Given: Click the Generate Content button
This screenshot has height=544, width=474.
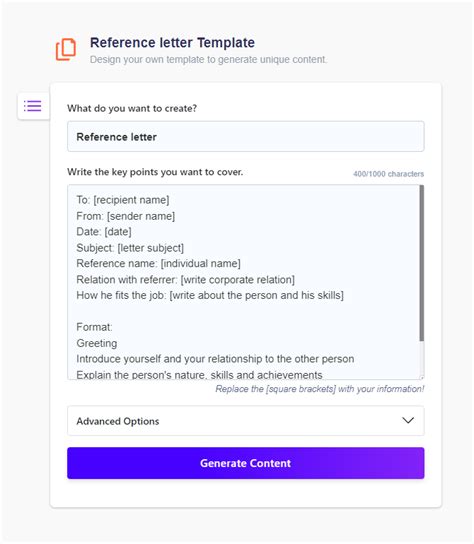Looking at the screenshot, I should [x=246, y=463].
